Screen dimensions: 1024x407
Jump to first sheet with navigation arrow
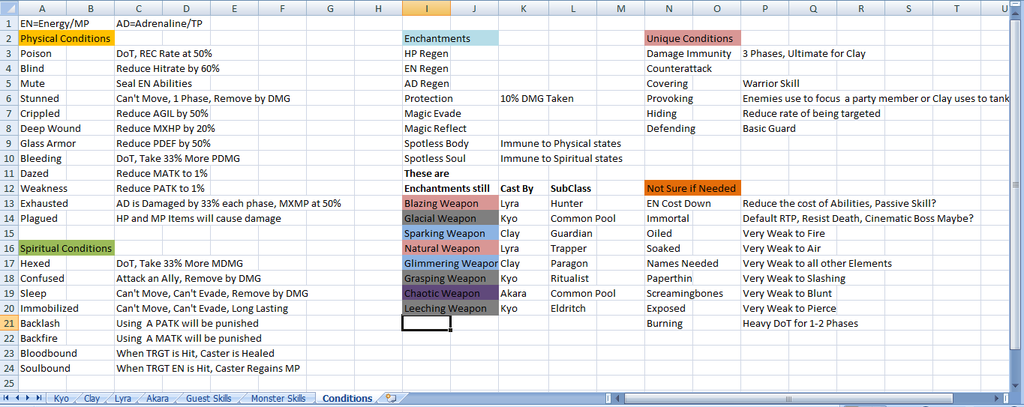pos(7,398)
